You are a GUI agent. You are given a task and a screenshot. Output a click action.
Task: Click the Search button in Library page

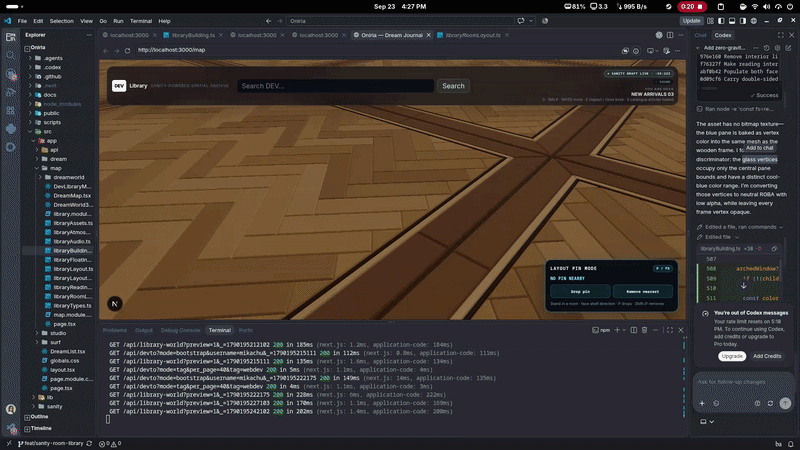coord(453,86)
